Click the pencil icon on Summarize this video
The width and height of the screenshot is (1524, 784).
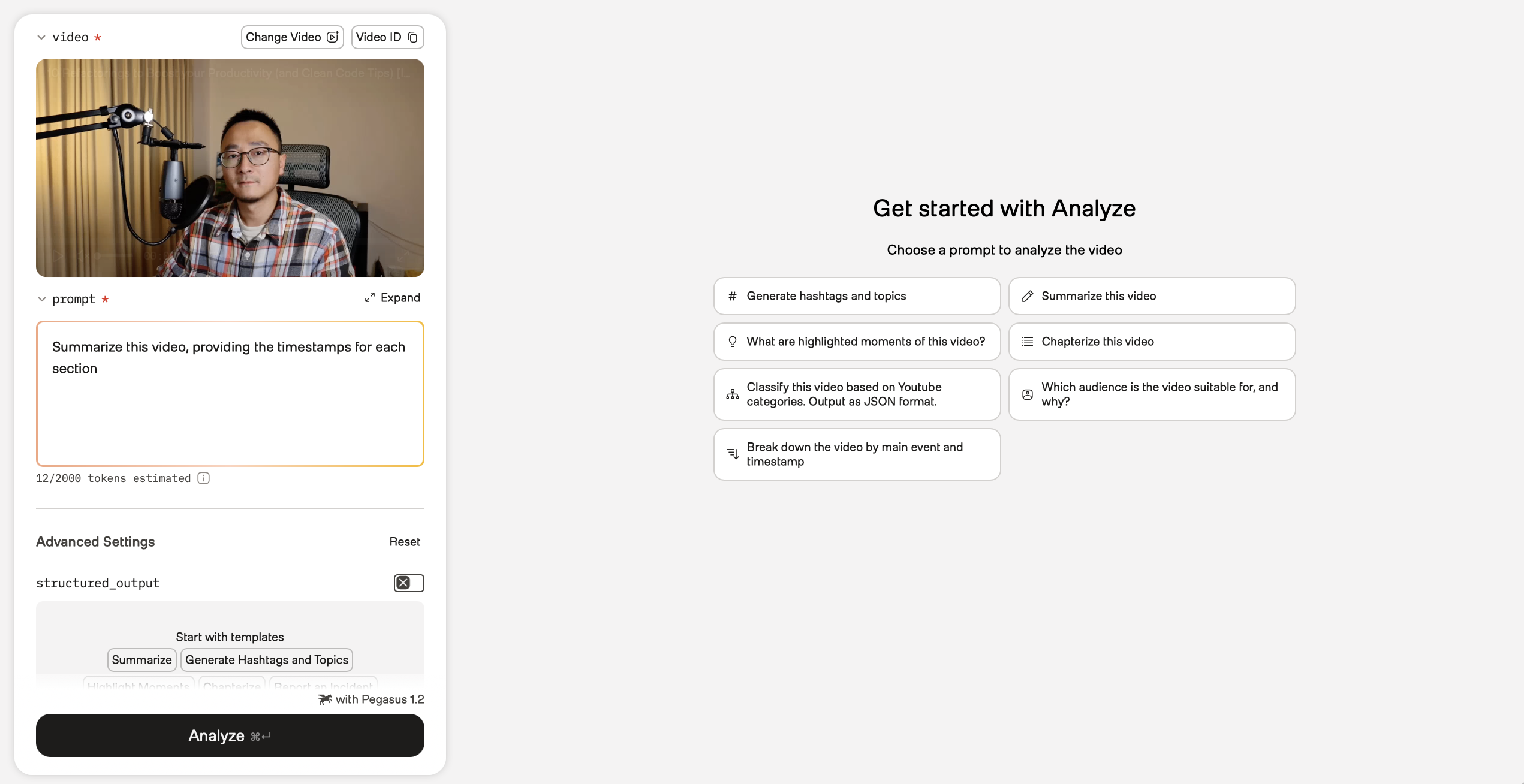[x=1027, y=296]
